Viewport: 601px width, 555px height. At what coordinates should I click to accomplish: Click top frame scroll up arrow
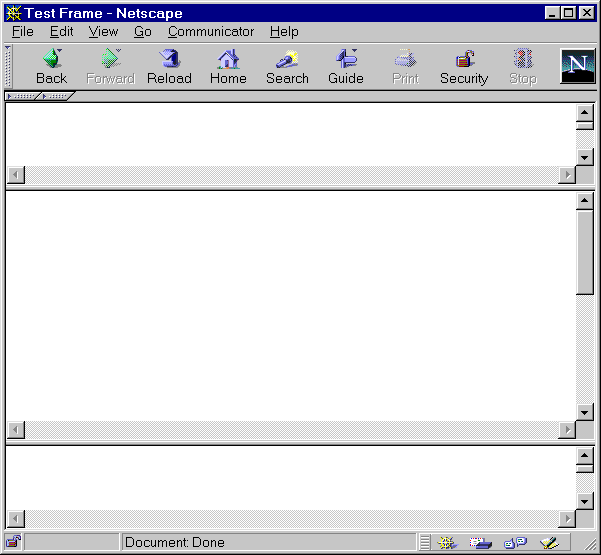coord(585,112)
